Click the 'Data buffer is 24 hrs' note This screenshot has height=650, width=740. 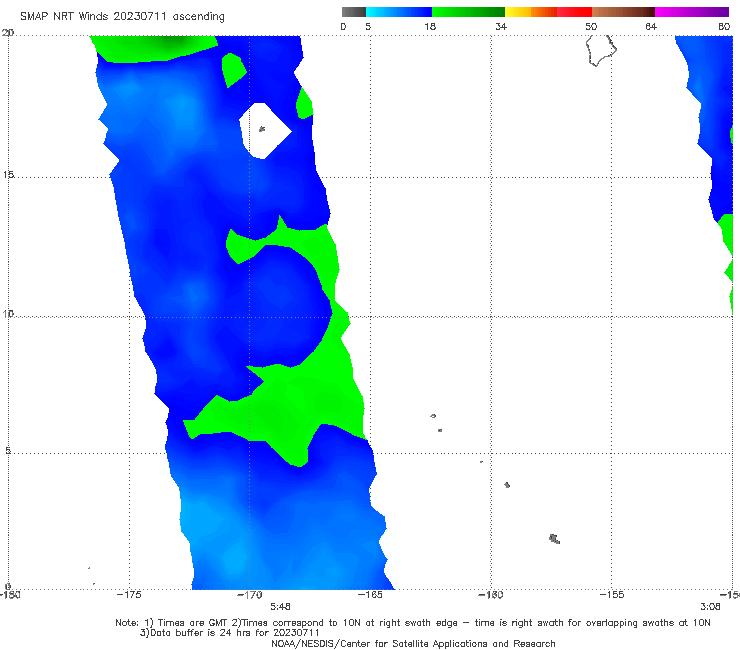click(230, 633)
